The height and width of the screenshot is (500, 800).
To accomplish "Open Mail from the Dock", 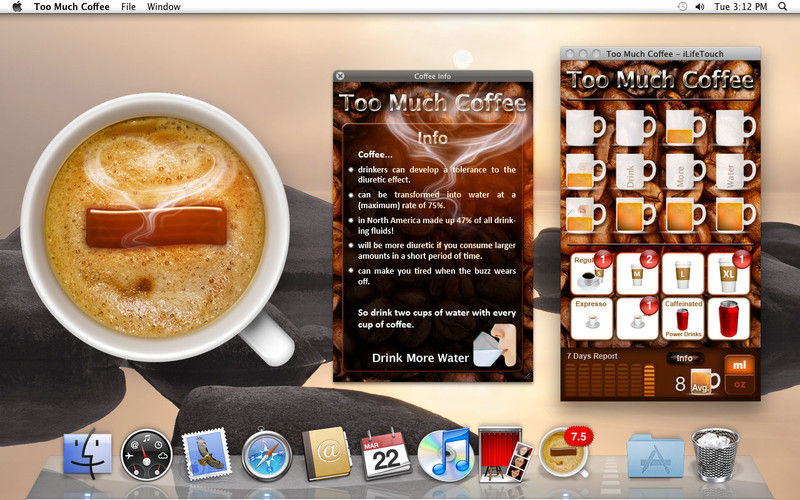I will click(x=207, y=454).
